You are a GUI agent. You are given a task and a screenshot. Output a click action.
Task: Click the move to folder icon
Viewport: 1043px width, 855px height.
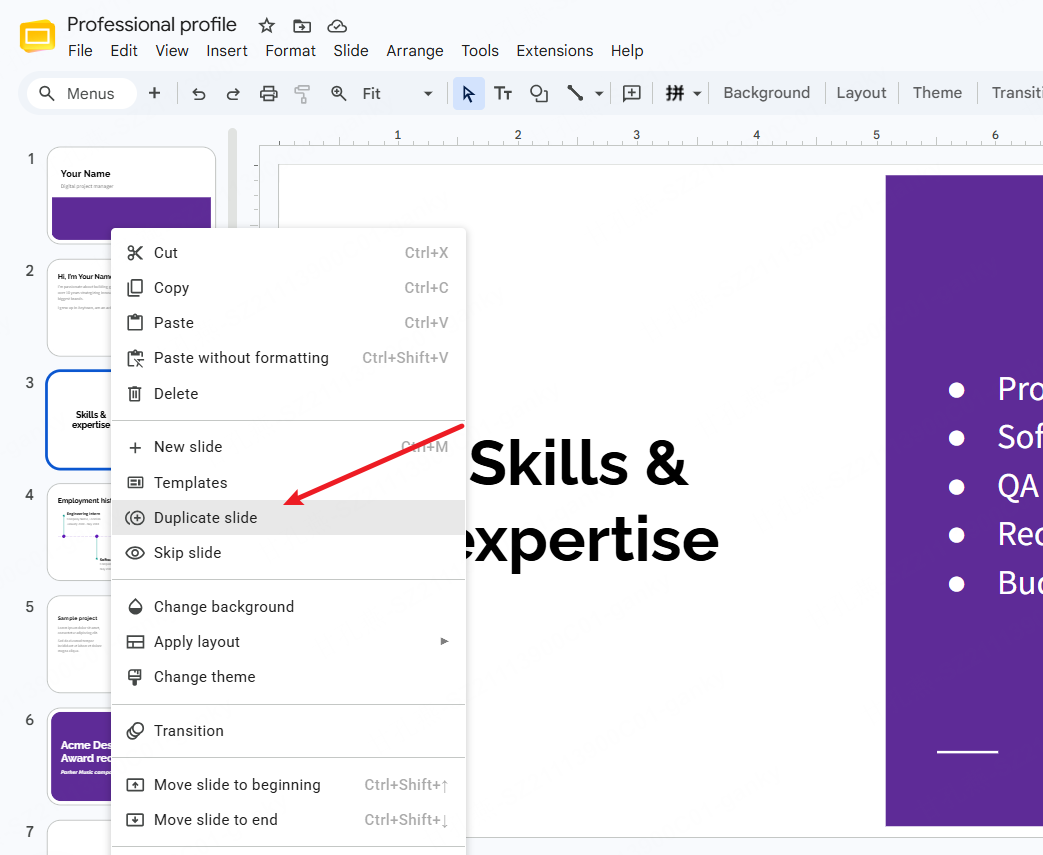coord(302,26)
